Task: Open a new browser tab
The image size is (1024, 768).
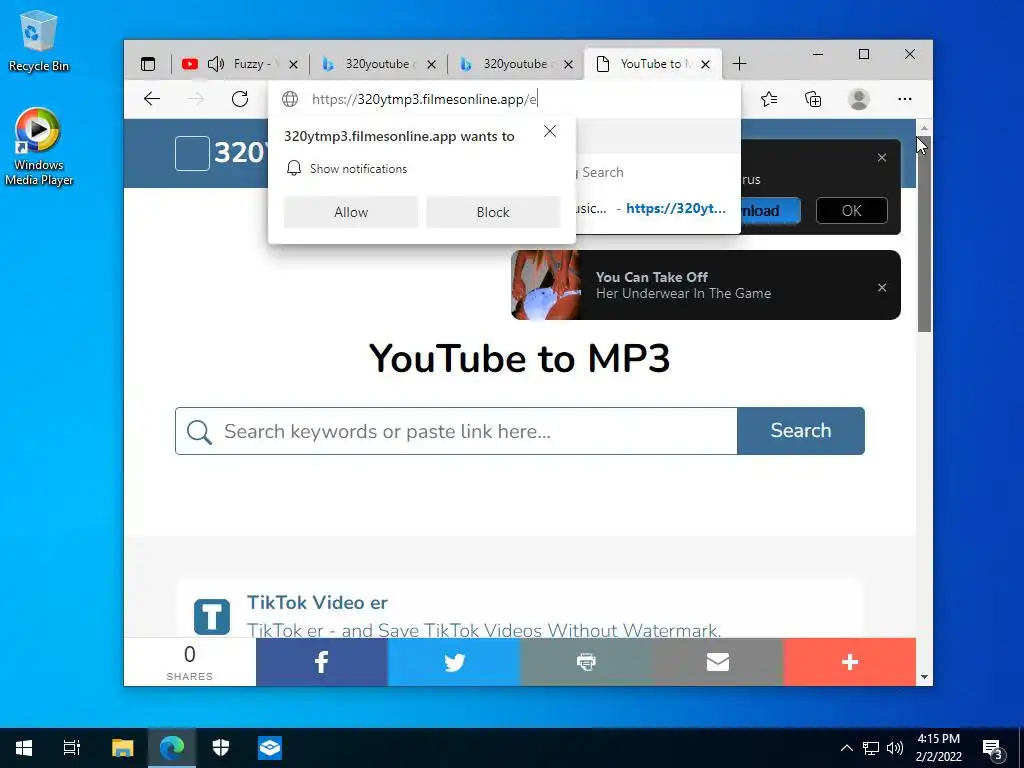Action: 739,64
